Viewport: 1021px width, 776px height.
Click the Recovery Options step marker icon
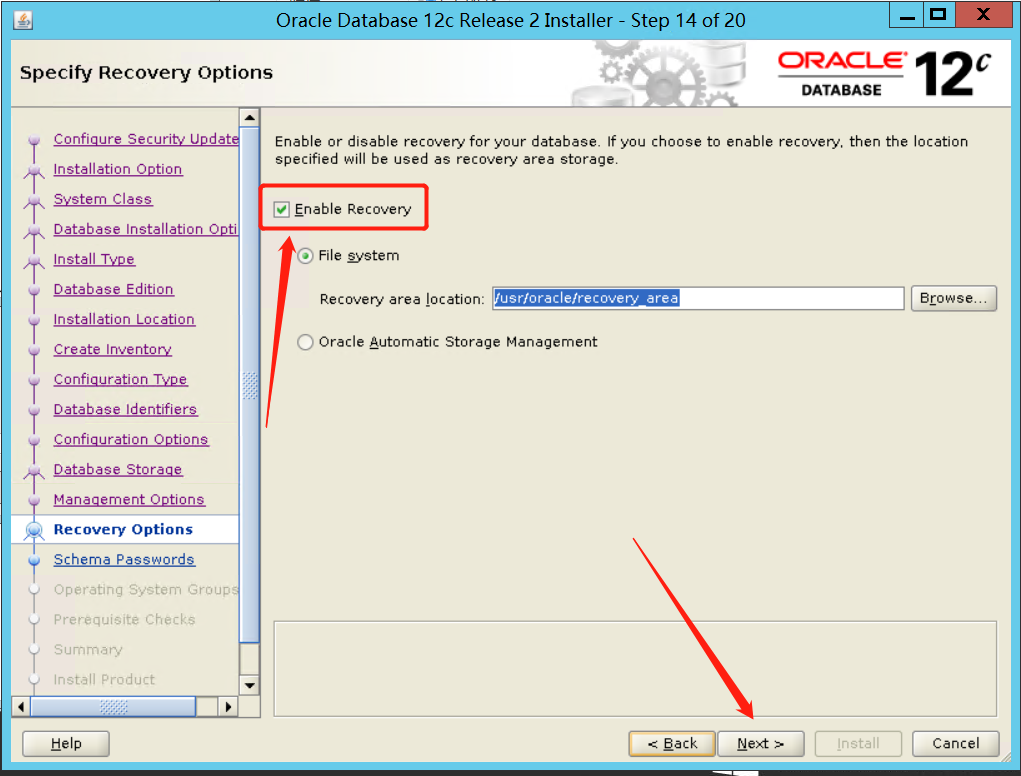[x=34, y=531]
